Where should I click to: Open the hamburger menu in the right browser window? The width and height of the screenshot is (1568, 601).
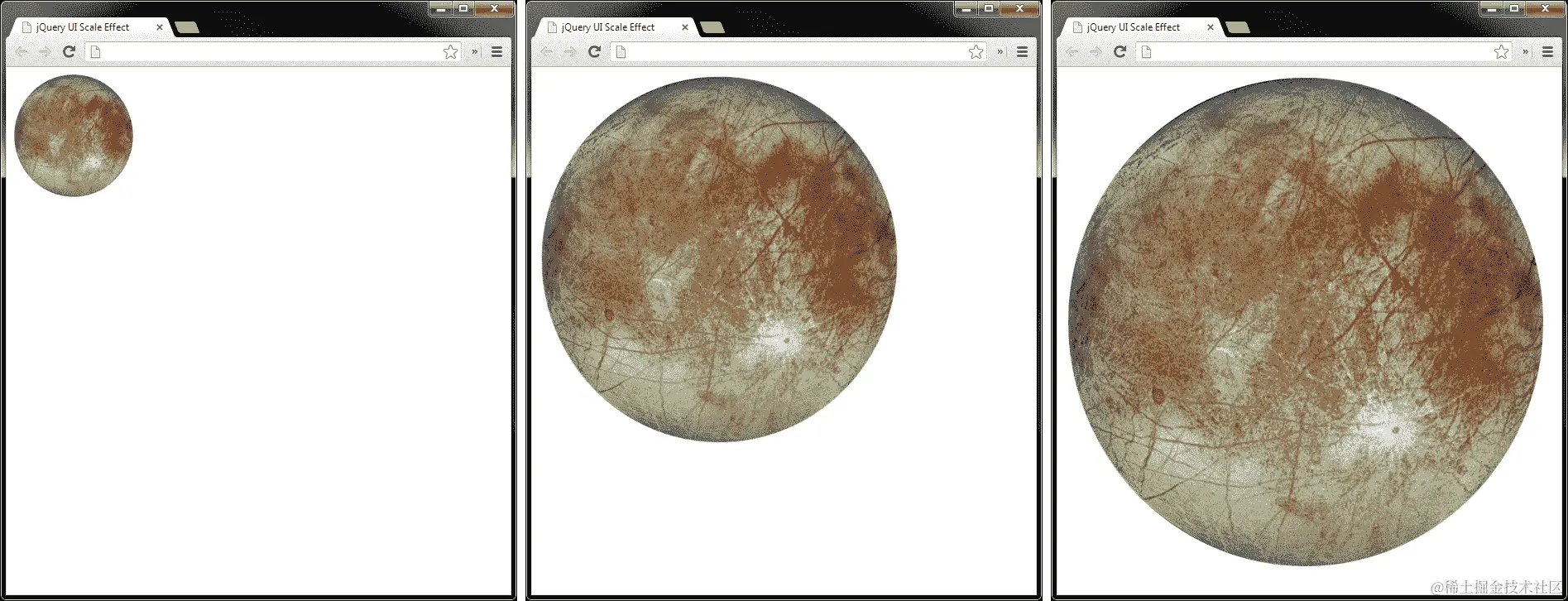[x=1547, y=51]
